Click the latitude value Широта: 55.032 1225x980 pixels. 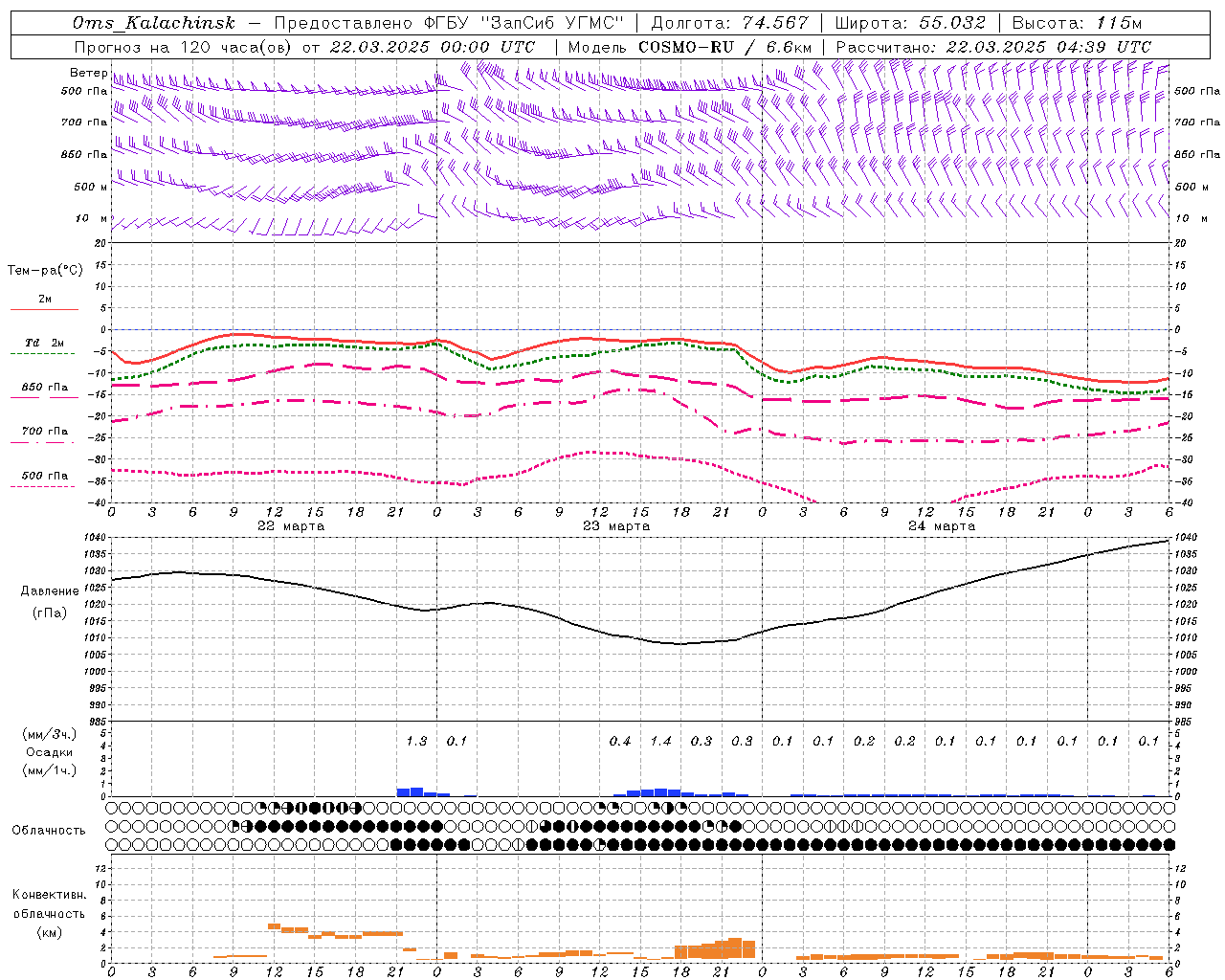[910, 23]
